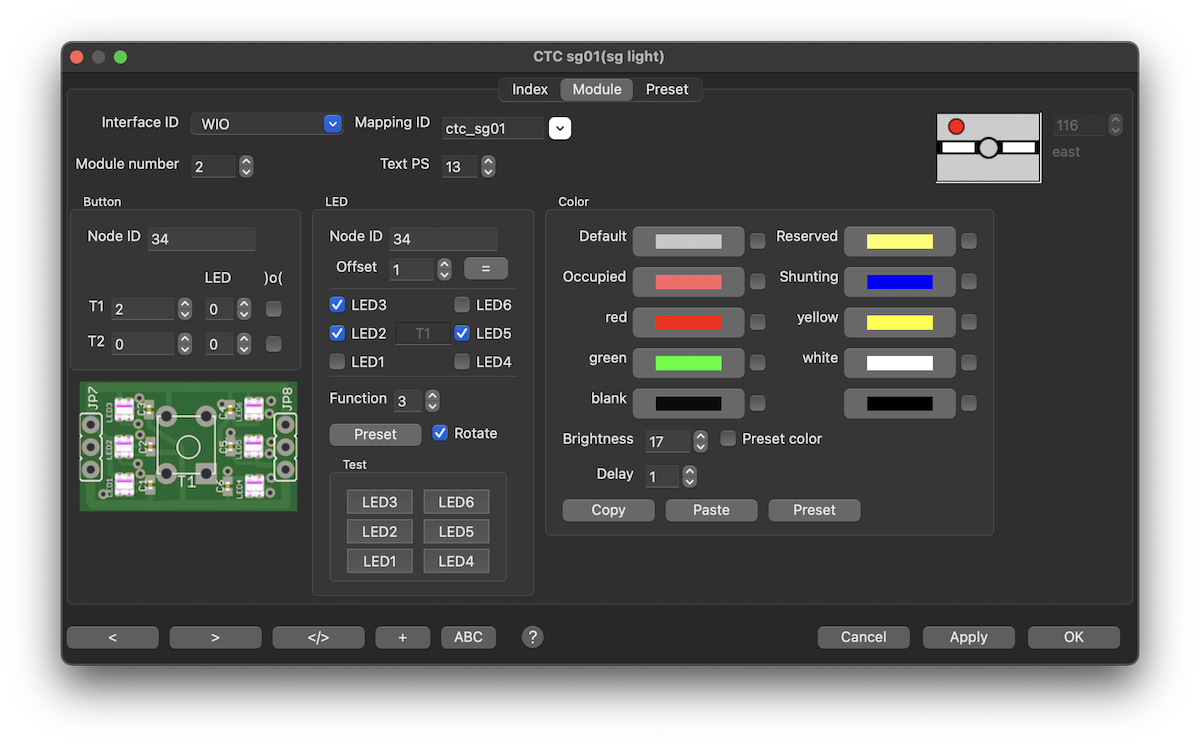The width and height of the screenshot is (1200, 746).
Task: Click the help question mark icon
Action: coord(533,637)
